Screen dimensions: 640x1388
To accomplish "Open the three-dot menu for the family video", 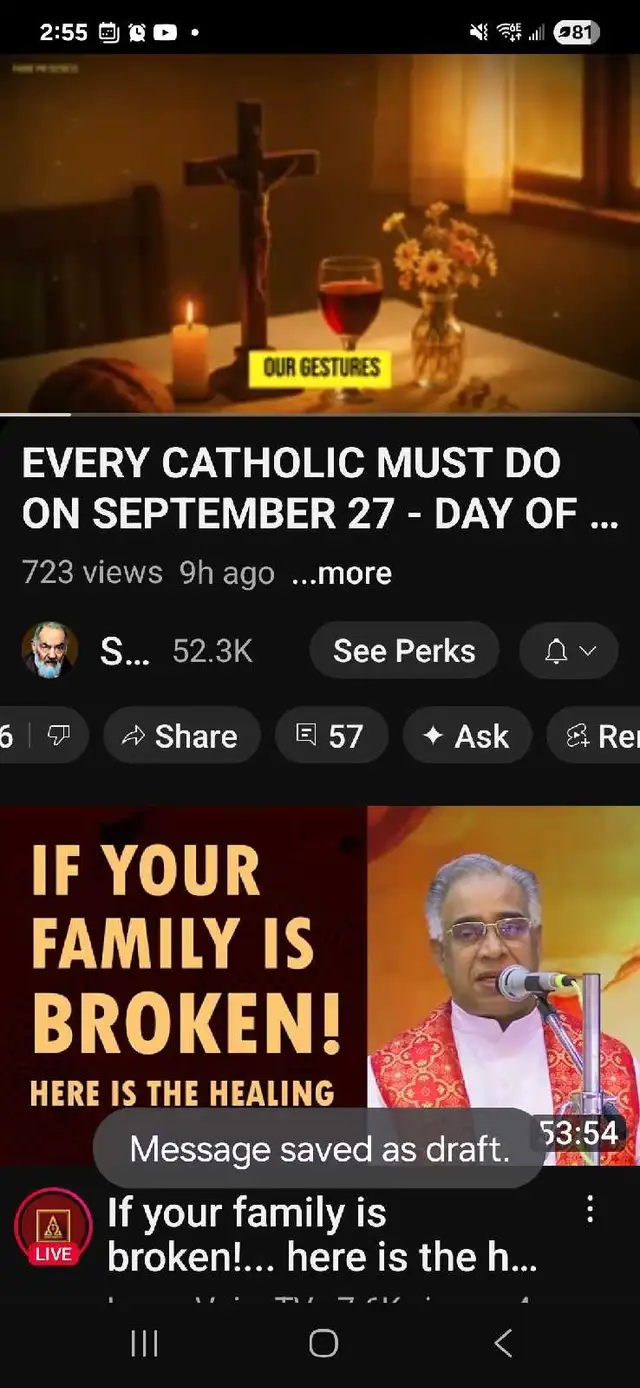I will click(590, 1209).
